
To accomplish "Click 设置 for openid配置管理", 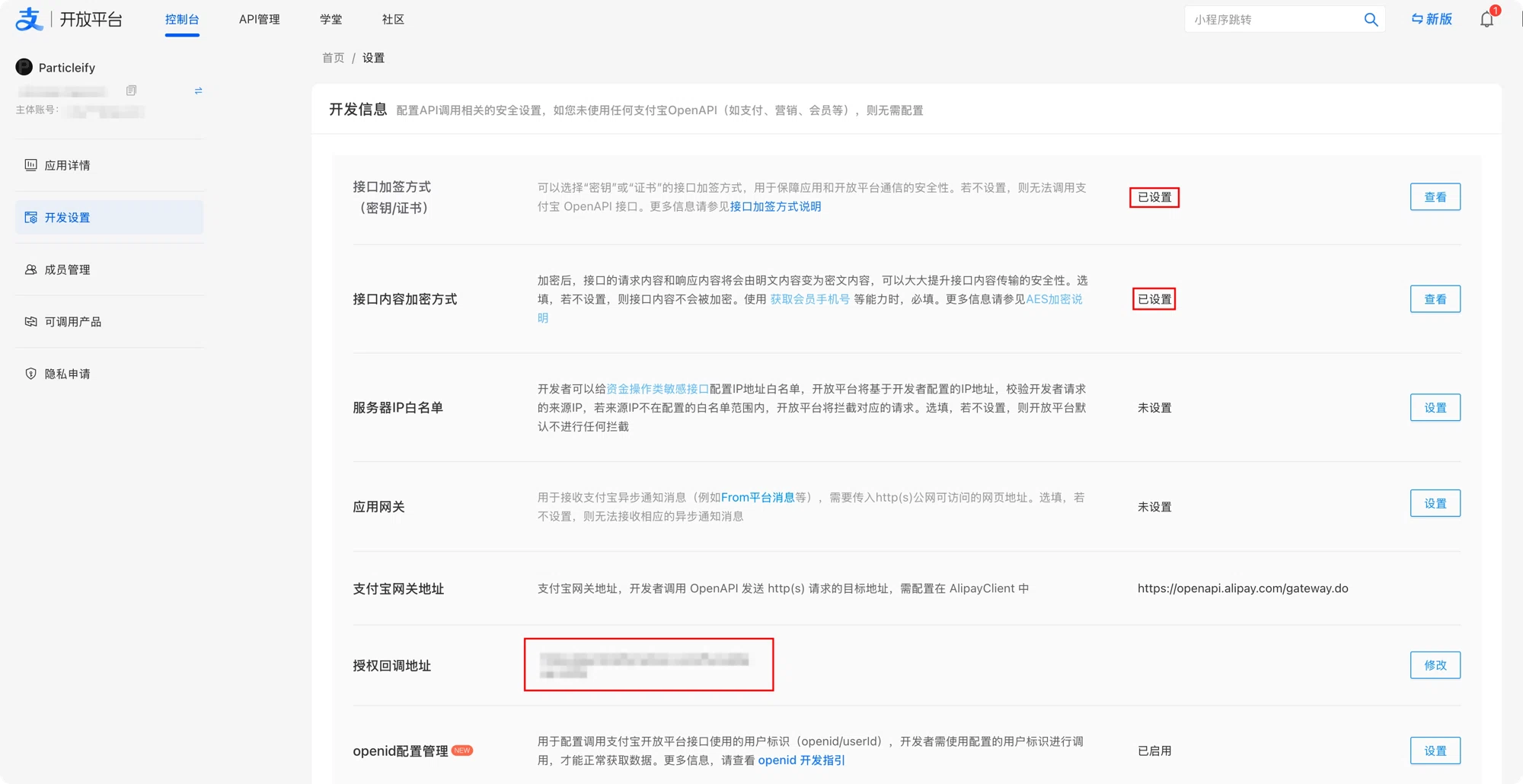I will (x=1435, y=751).
